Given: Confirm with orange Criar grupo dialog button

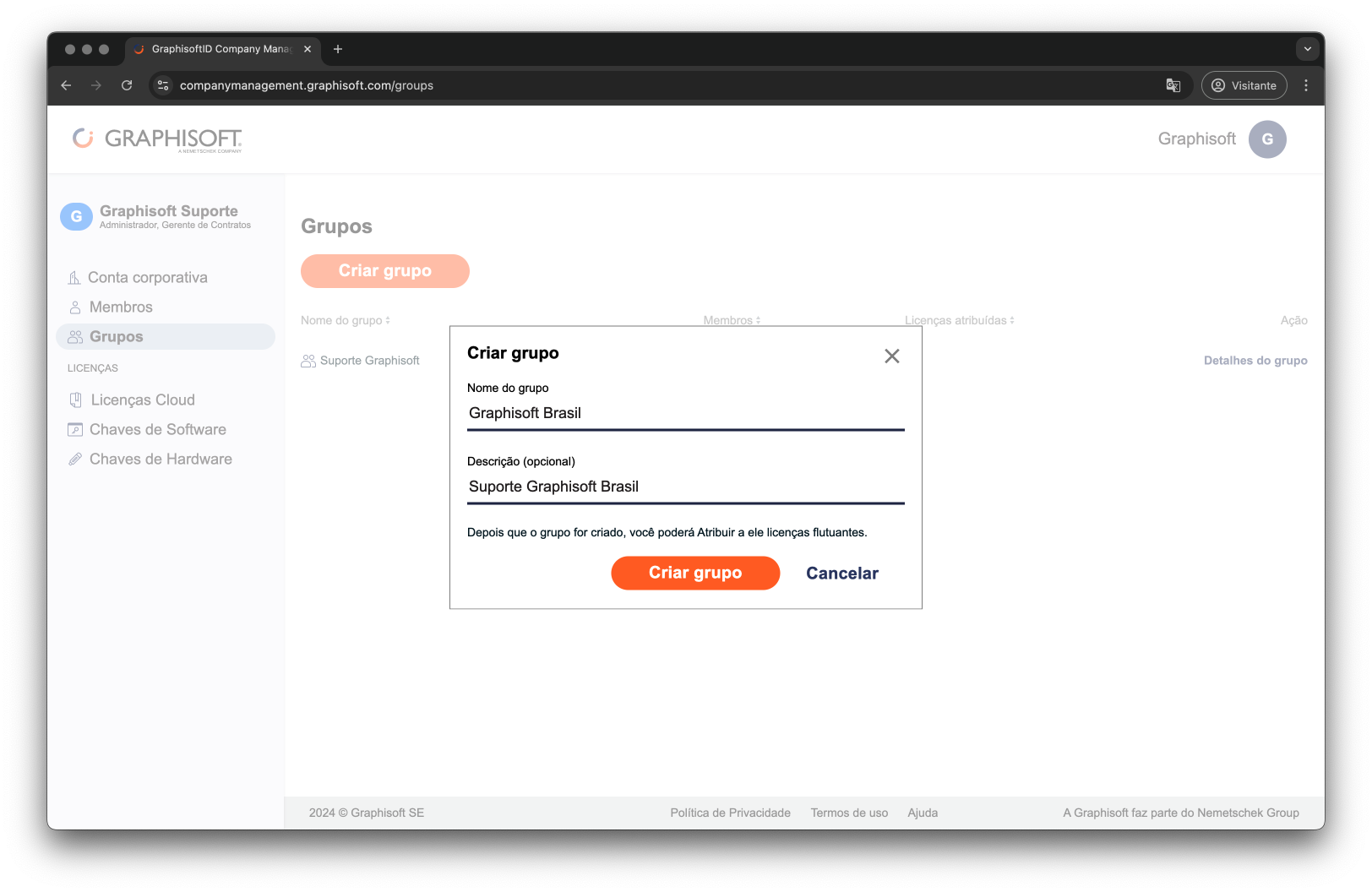Looking at the screenshot, I should pos(695,573).
